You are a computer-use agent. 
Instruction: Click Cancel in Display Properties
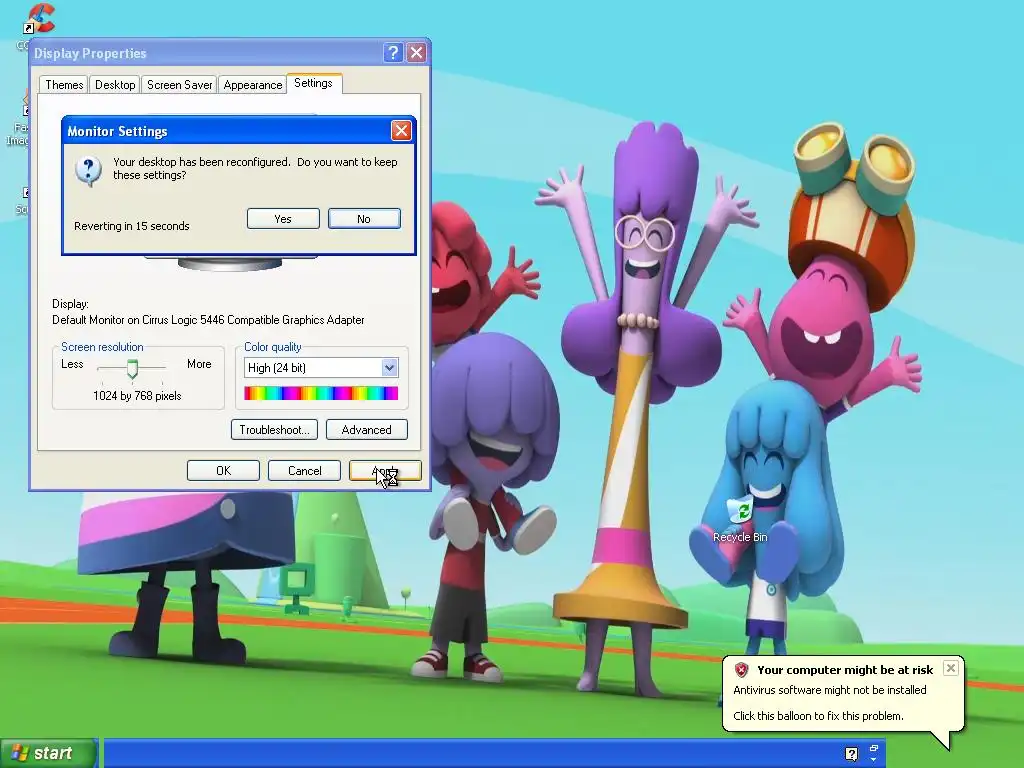304,471
